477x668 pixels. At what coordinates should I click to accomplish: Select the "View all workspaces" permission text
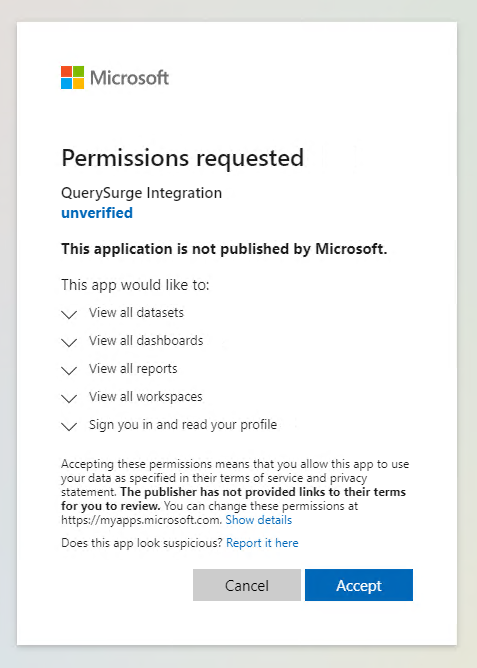(146, 397)
